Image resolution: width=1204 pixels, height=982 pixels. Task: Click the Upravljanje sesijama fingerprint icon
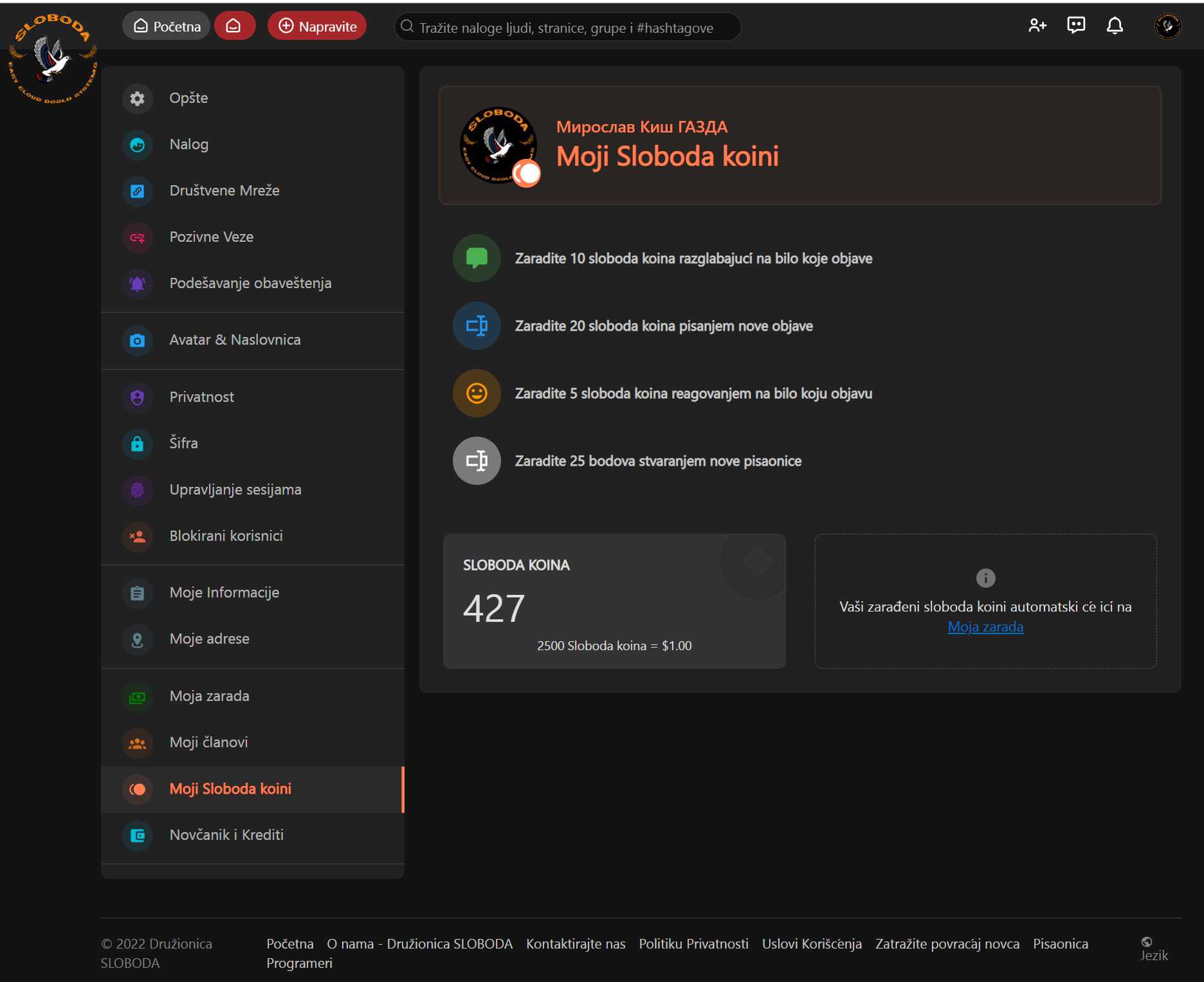(137, 490)
